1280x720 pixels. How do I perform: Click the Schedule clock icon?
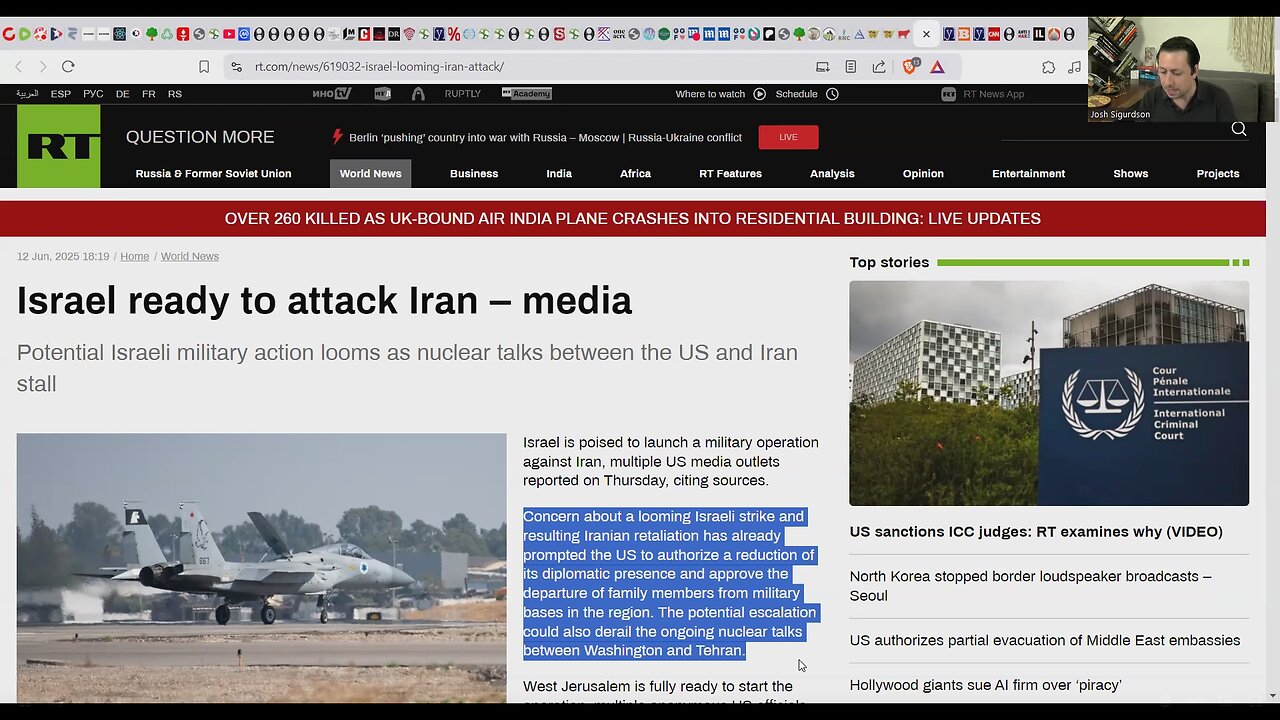click(832, 94)
